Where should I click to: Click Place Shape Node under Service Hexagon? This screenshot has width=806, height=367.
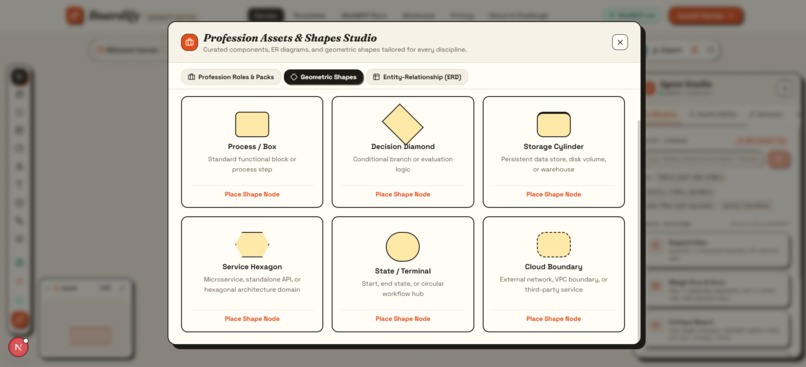pos(252,319)
